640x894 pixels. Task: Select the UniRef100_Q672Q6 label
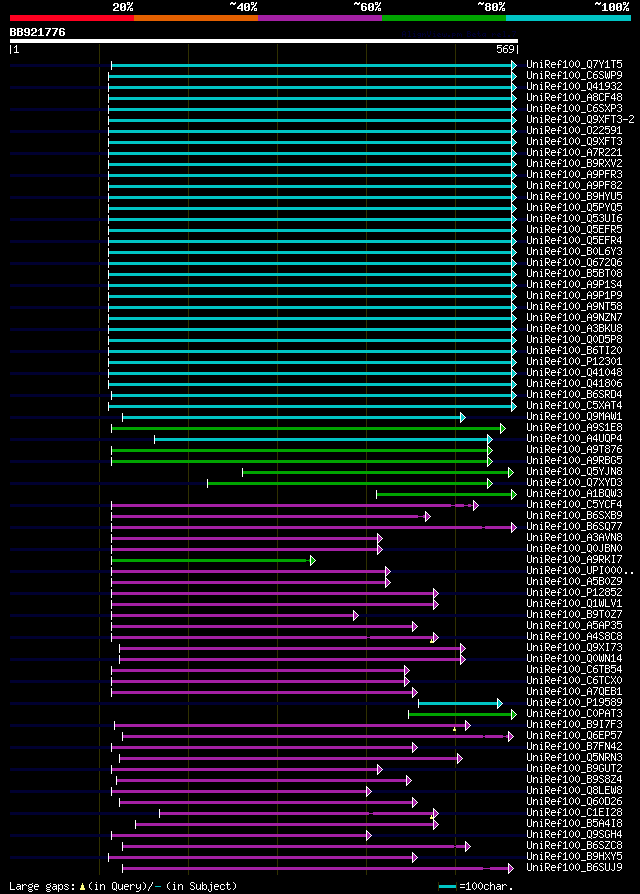tap(574, 263)
